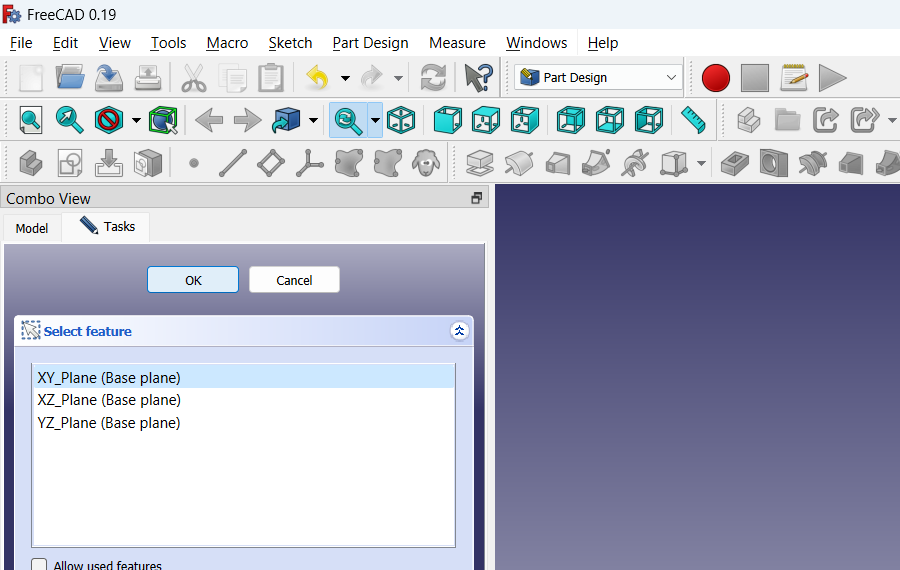Click the Local coordinate system icon
Screen dimensions: 900x570
point(310,164)
